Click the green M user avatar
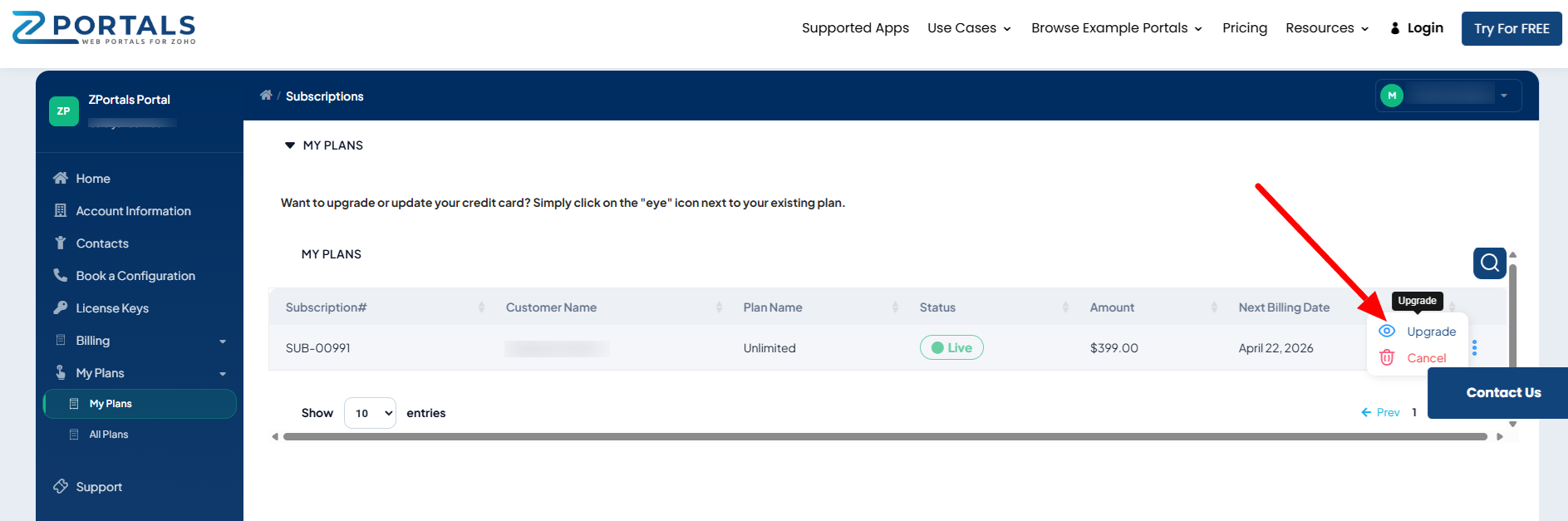The width and height of the screenshot is (1568, 521). pos(1392,96)
